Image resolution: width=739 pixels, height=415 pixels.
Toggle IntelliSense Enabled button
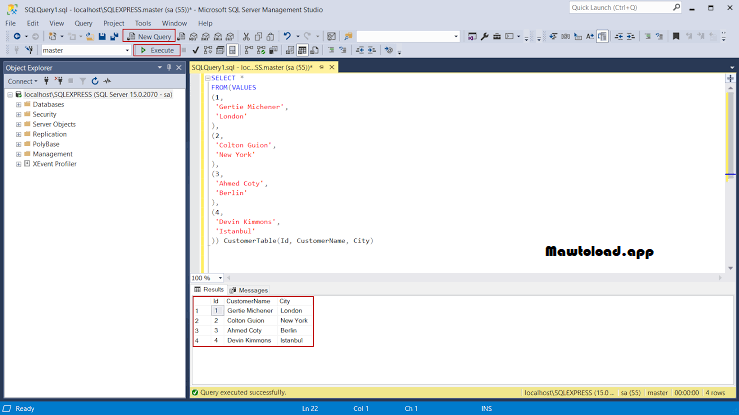coord(232,50)
